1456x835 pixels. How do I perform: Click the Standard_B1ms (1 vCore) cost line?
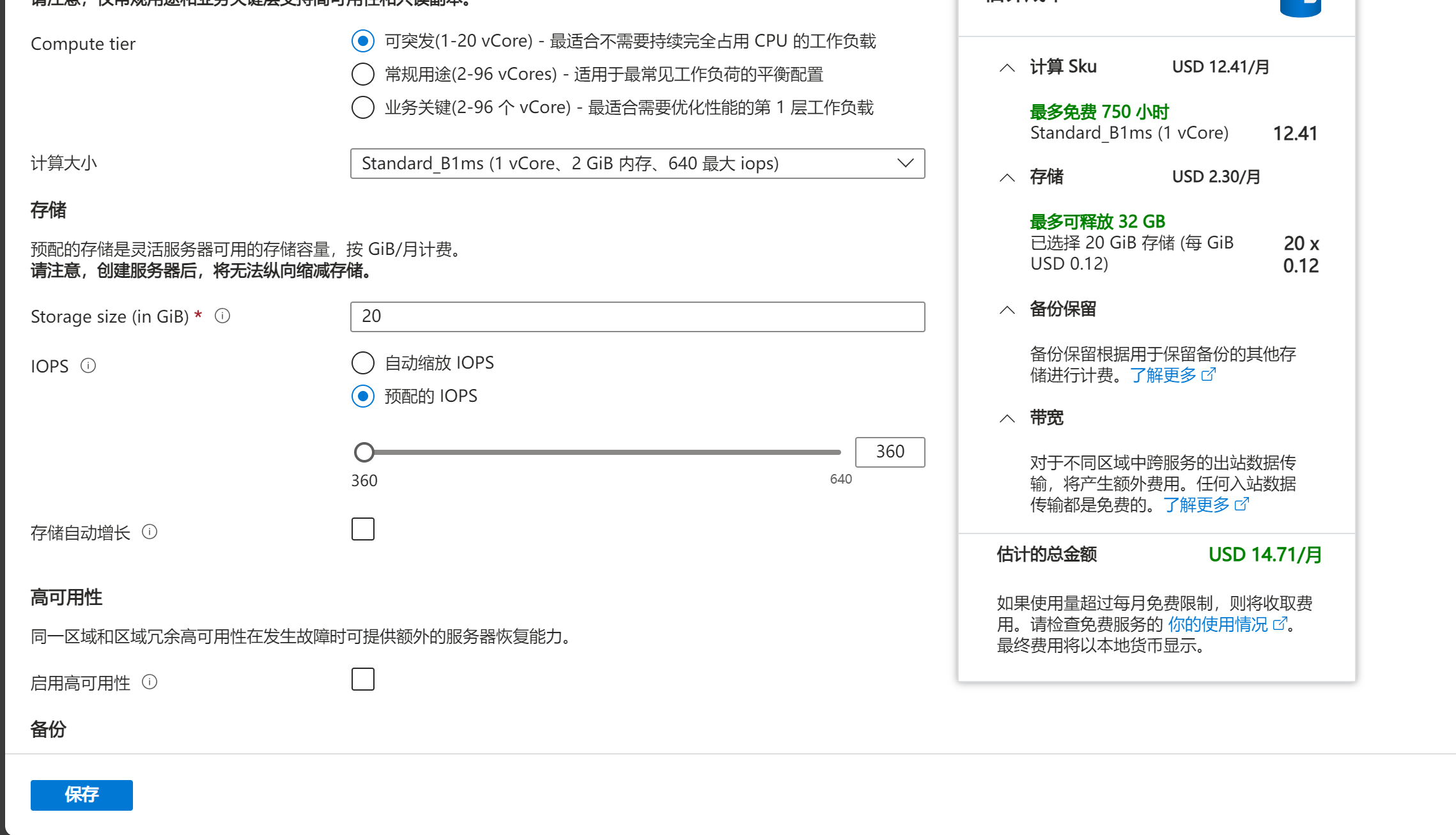coord(1129,133)
